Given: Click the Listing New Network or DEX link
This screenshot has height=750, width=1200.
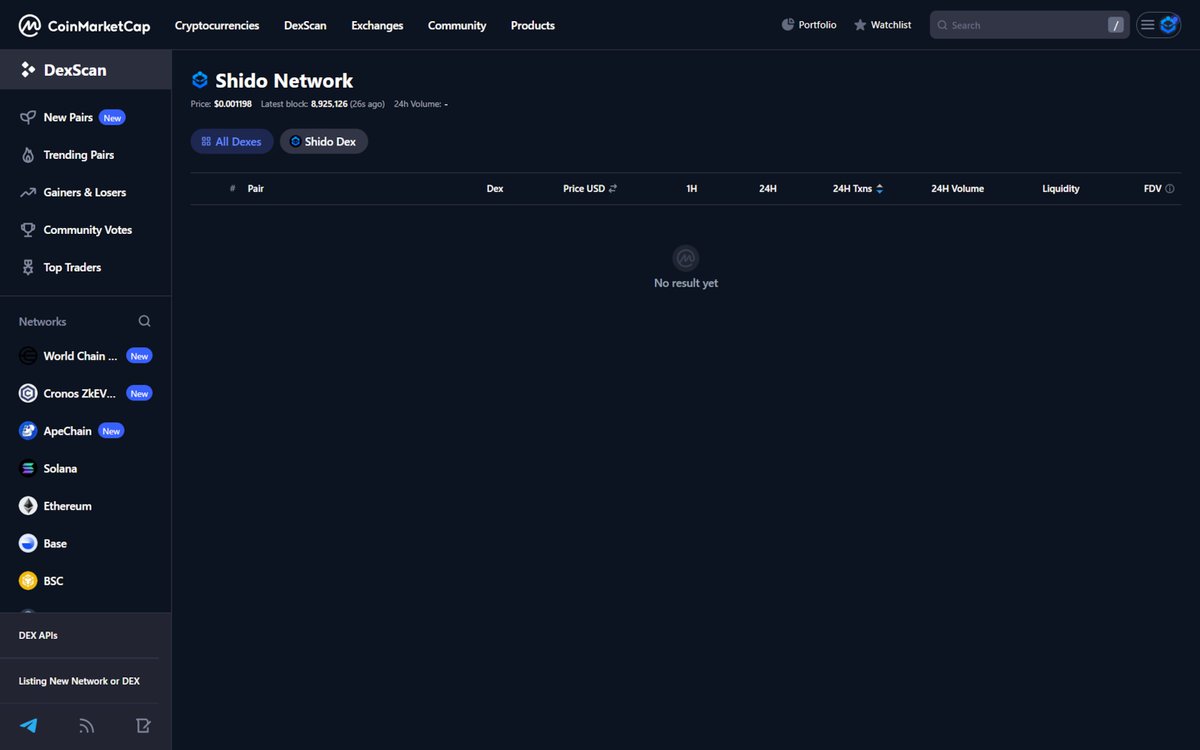Looking at the screenshot, I should pos(82,681).
